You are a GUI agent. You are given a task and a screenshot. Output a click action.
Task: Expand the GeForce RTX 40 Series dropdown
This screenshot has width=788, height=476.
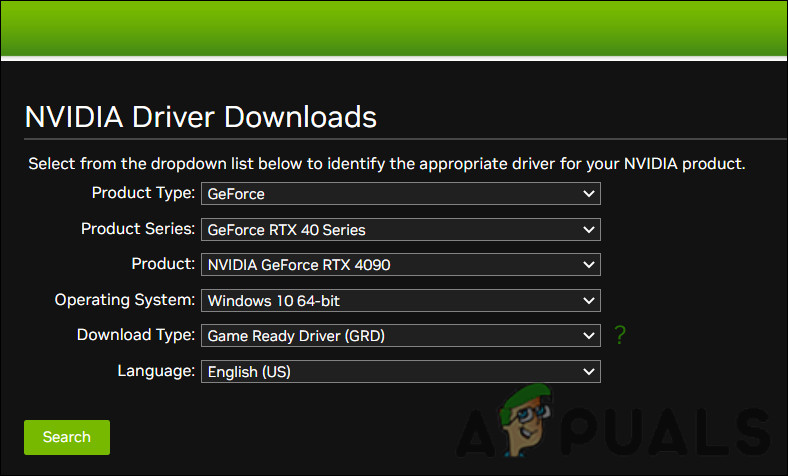[400, 230]
